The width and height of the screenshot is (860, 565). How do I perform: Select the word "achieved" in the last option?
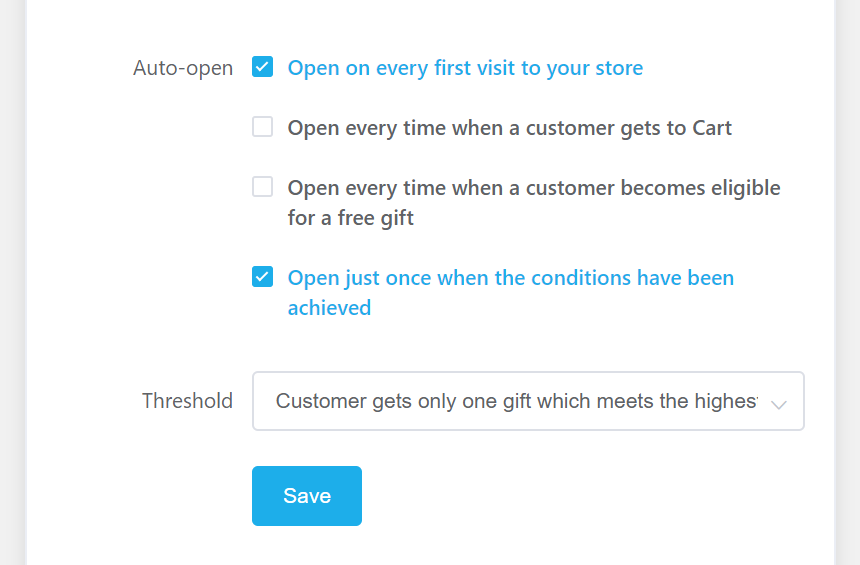(x=329, y=308)
